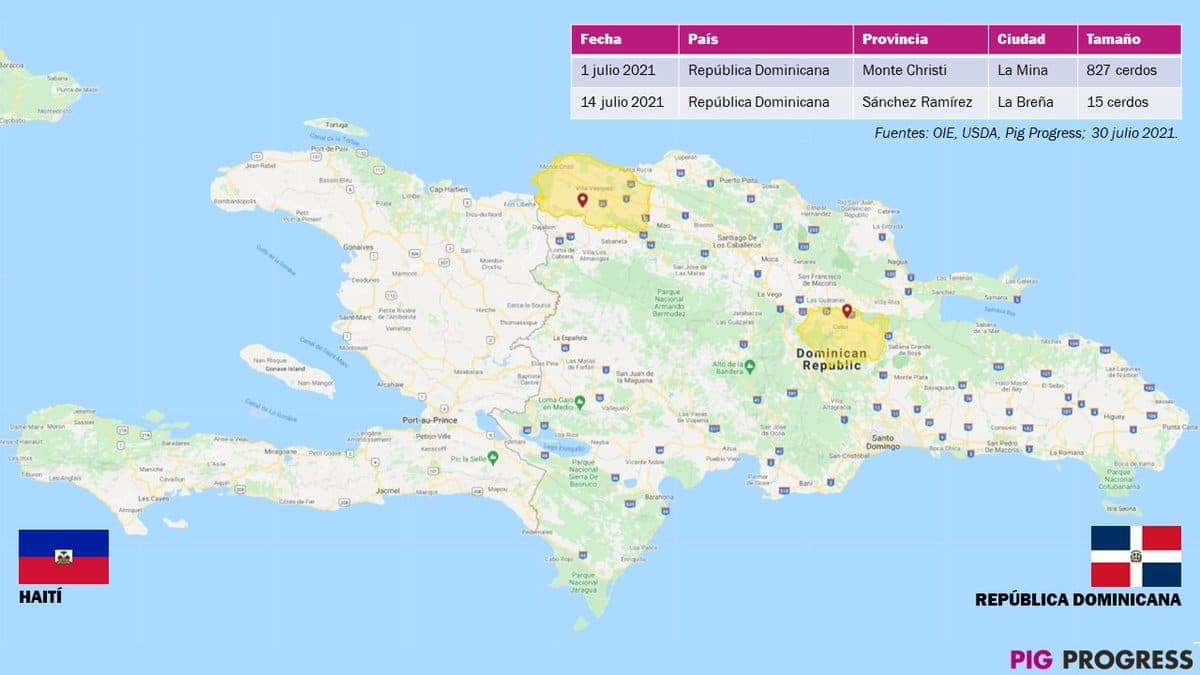Click the bold Dominican Republic map label
The width and height of the screenshot is (1200, 675).
tap(831, 359)
